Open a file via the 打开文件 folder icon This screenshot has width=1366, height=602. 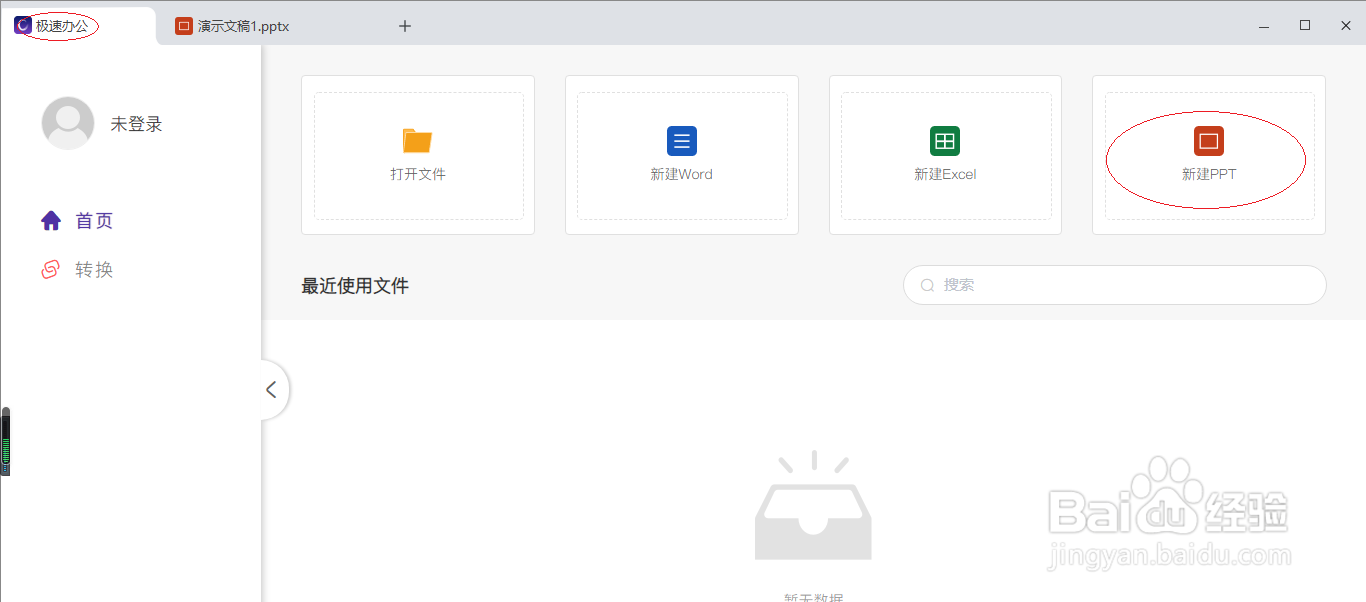(418, 141)
